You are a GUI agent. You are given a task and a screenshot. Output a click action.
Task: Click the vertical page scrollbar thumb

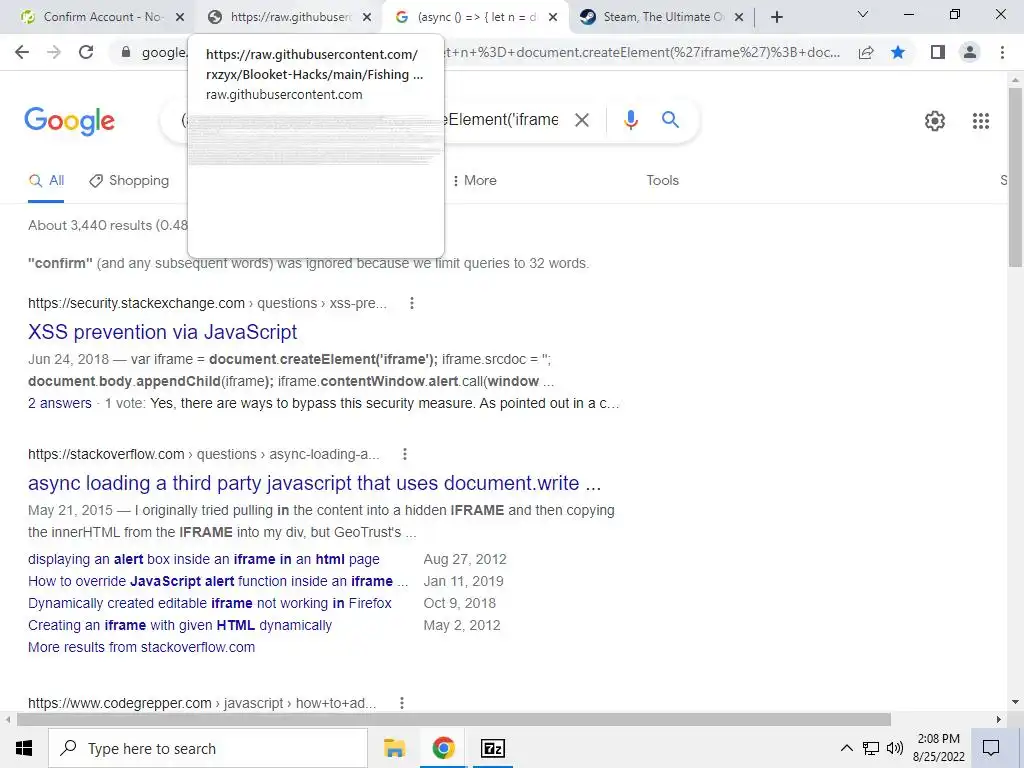click(1015, 176)
